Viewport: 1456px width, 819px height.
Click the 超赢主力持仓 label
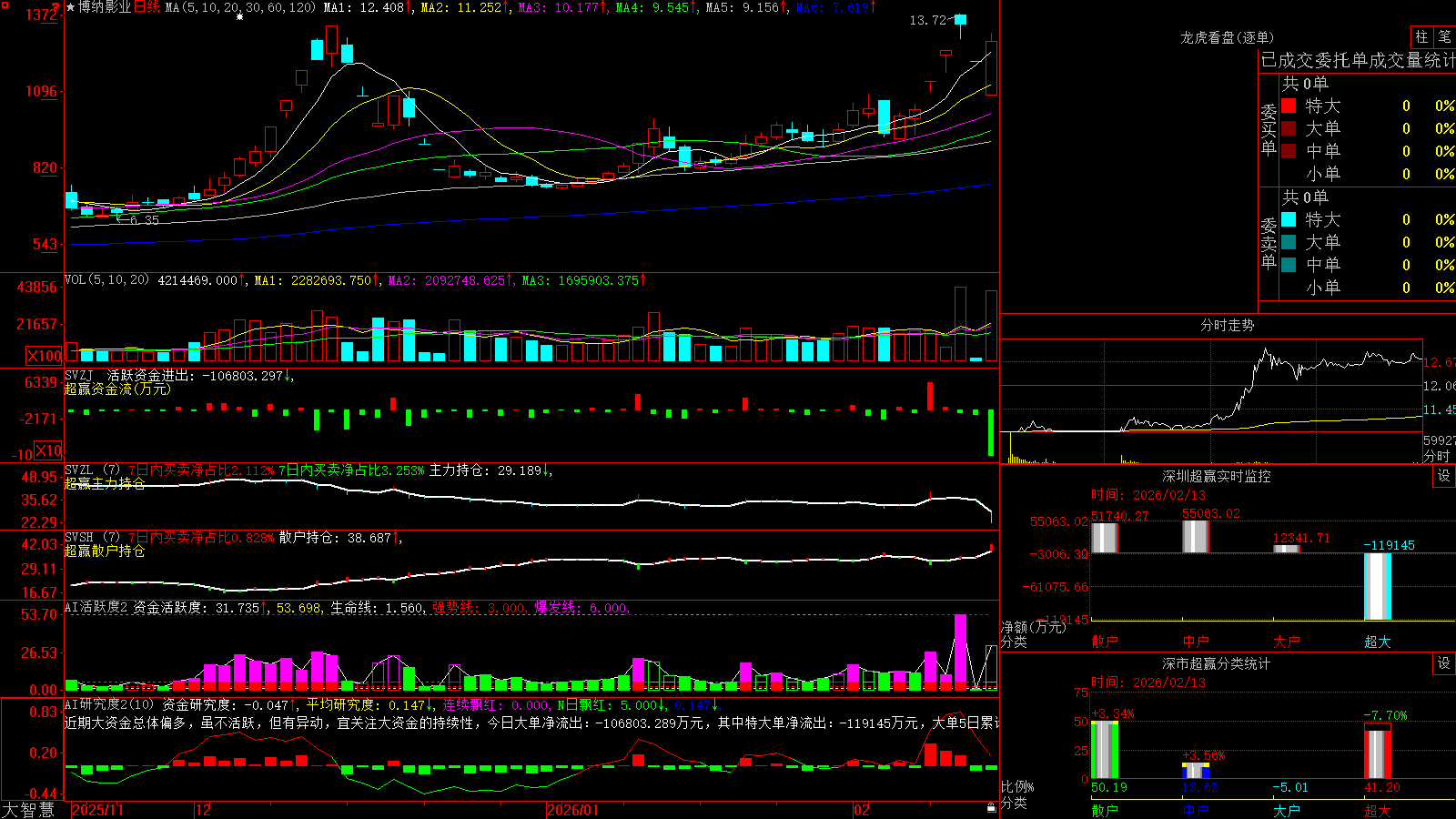pos(105,483)
